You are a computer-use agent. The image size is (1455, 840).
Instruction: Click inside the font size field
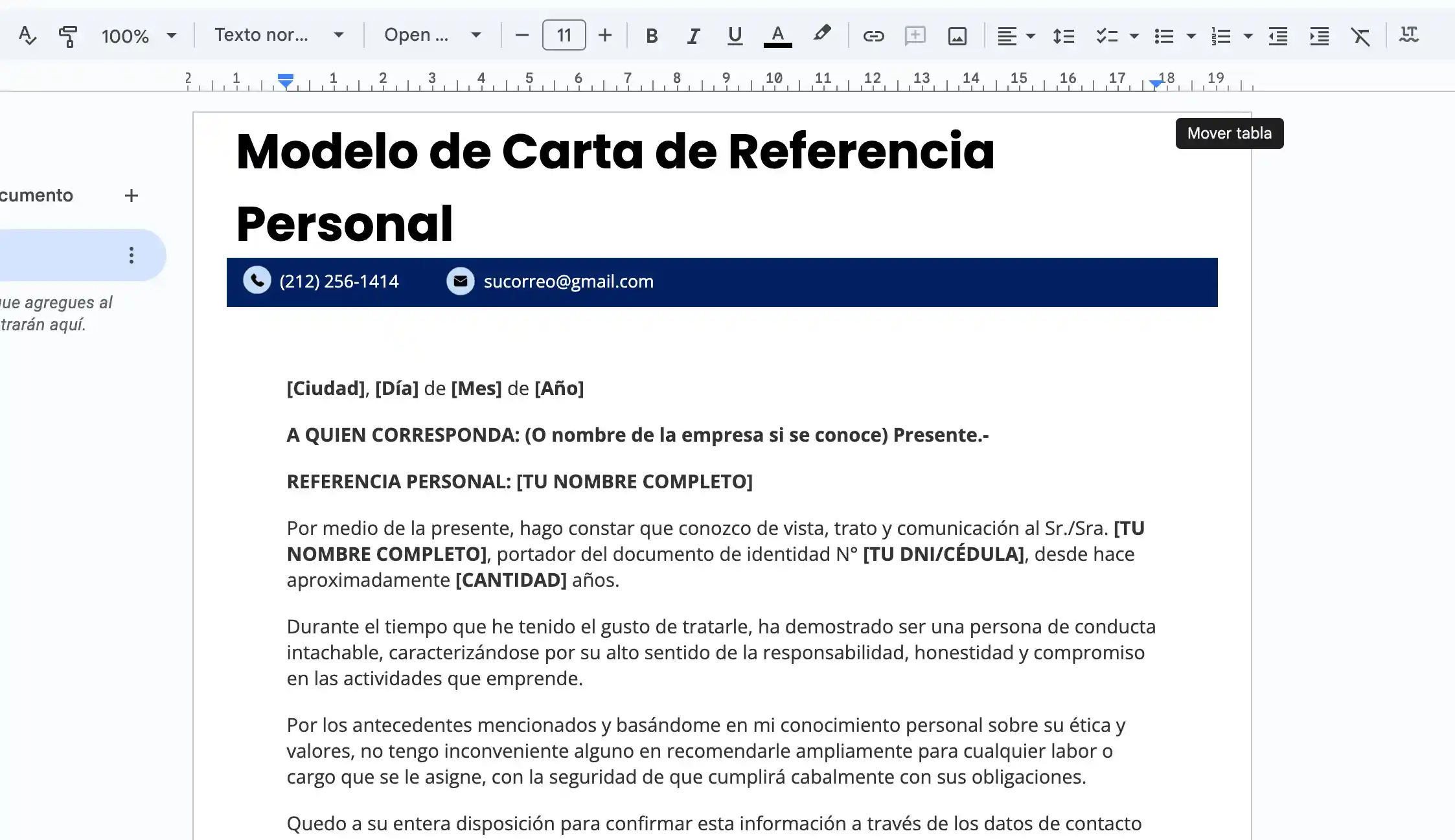pyautogui.click(x=563, y=35)
